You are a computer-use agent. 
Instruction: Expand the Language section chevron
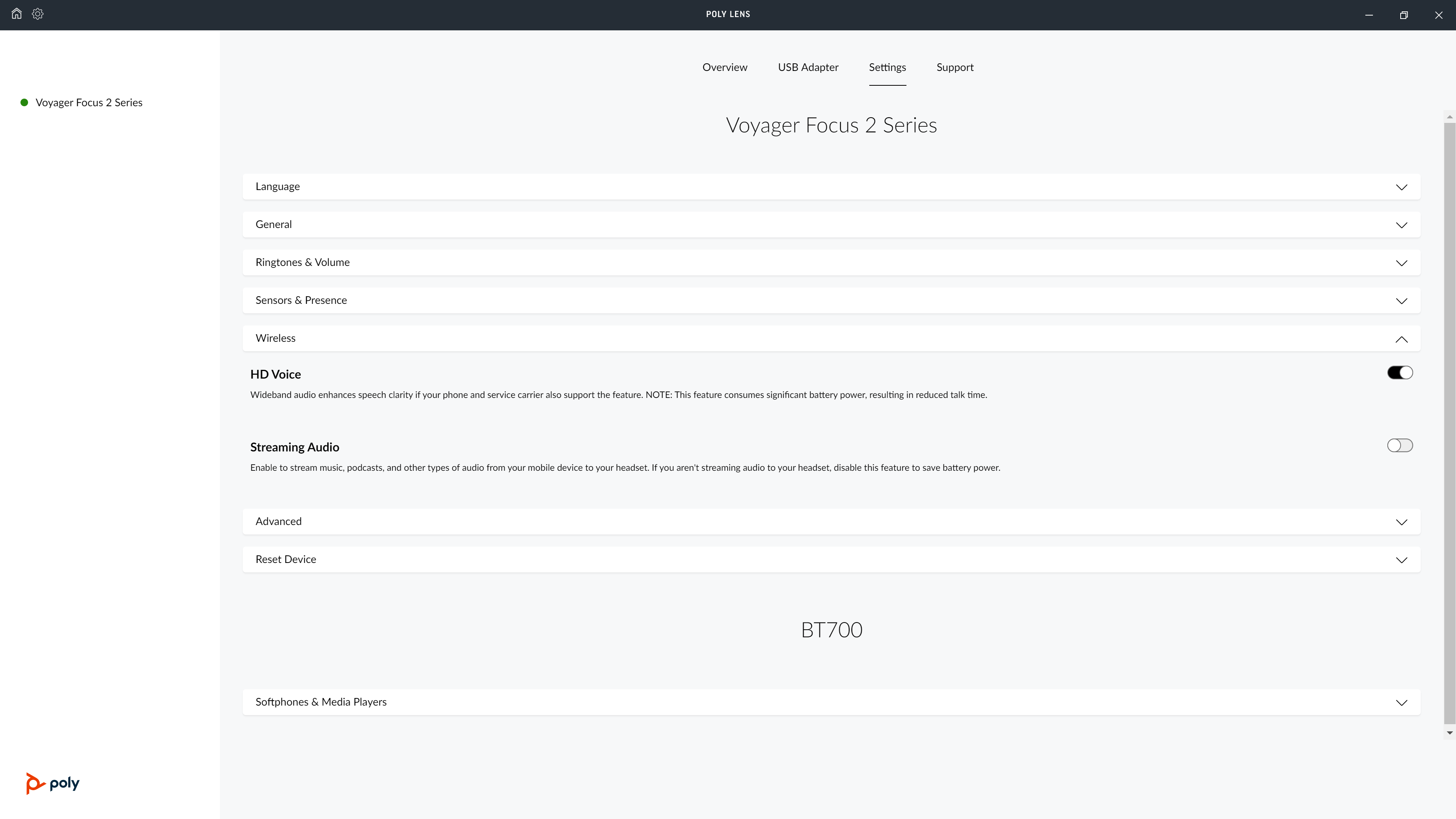point(1401,187)
